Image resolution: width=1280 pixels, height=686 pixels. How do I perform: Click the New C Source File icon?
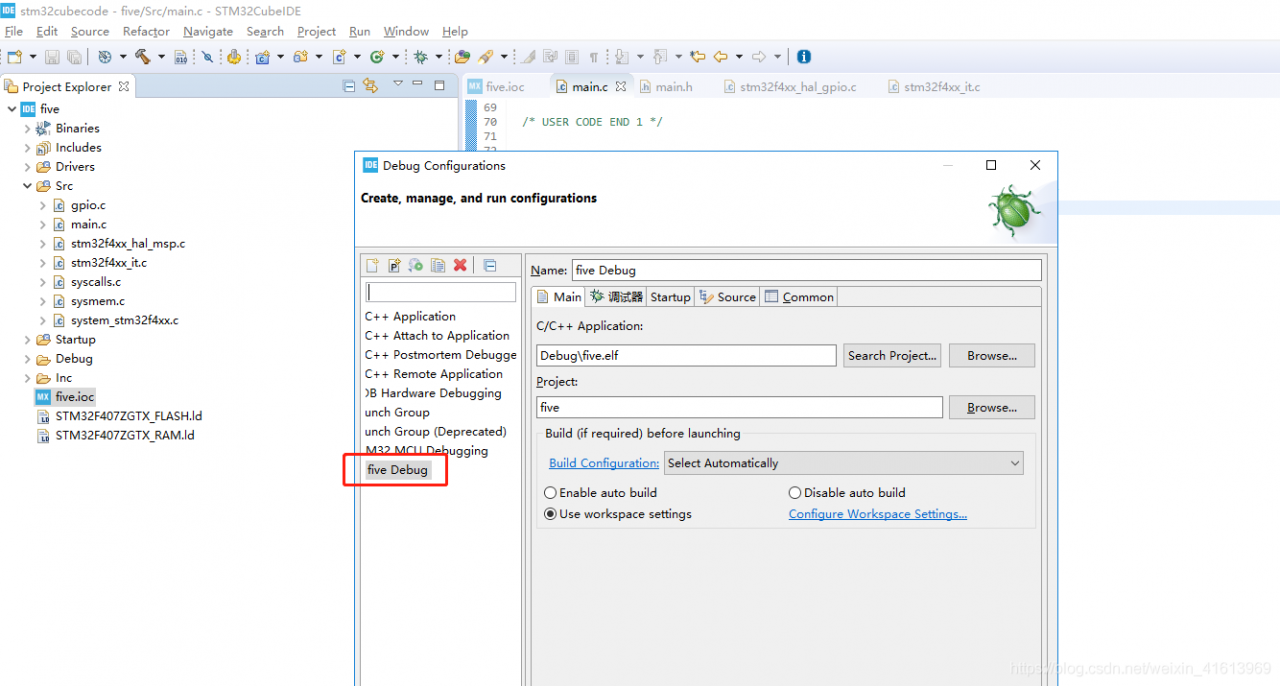coord(340,57)
